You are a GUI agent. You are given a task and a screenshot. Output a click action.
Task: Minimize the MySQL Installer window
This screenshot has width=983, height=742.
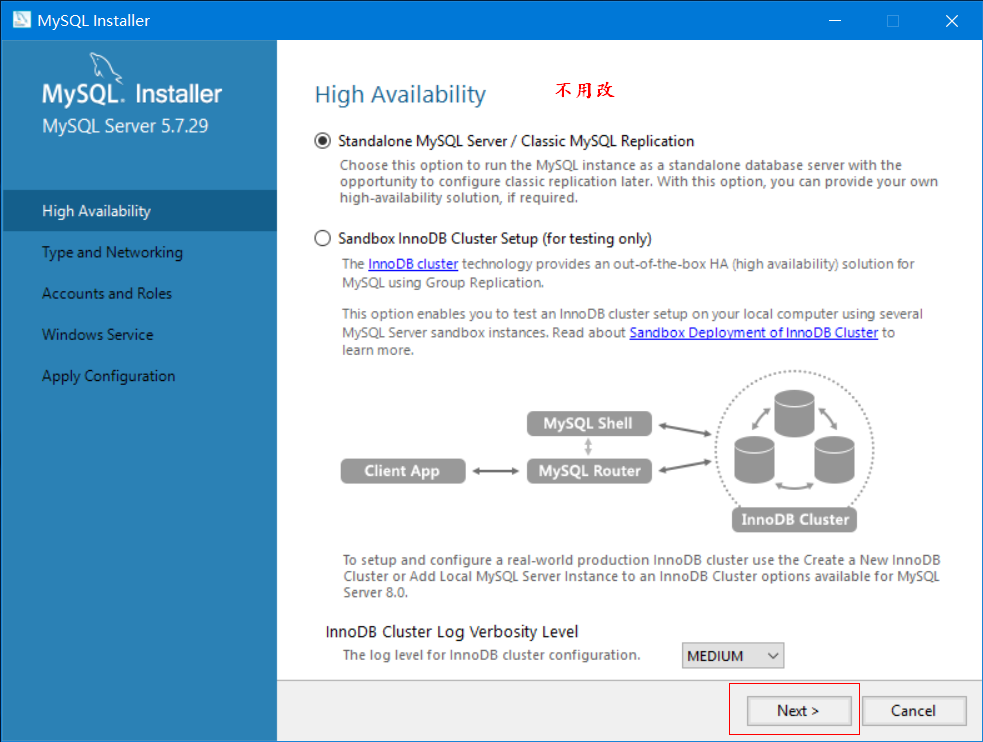click(x=835, y=21)
